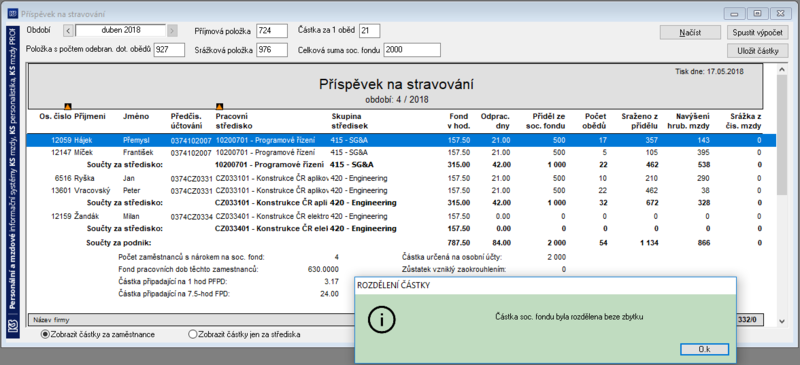Save amounts with Uložit částky button
Screen dimensions: 800x365
(x=758, y=51)
